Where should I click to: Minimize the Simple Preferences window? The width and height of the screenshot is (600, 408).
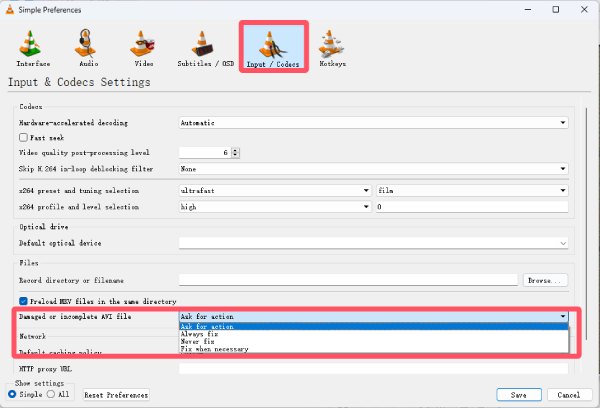pyautogui.click(x=528, y=10)
